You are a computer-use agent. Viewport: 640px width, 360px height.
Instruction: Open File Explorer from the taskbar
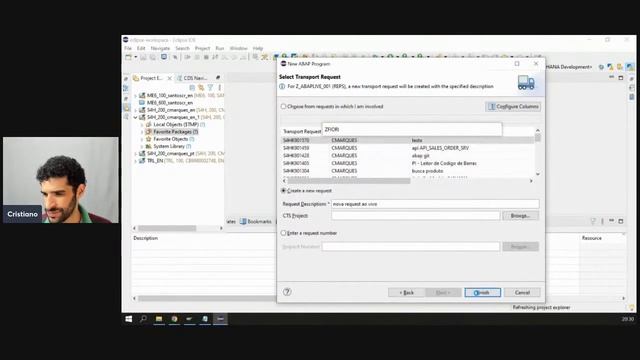click(x=159, y=319)
